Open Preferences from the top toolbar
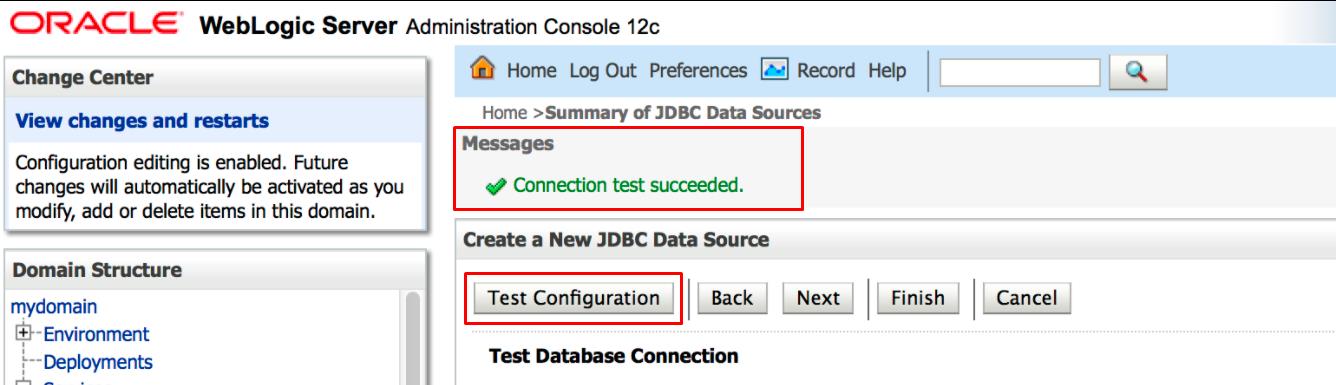Image resolution: width=1336 pixels, height=385 pixels. (698, 71)
